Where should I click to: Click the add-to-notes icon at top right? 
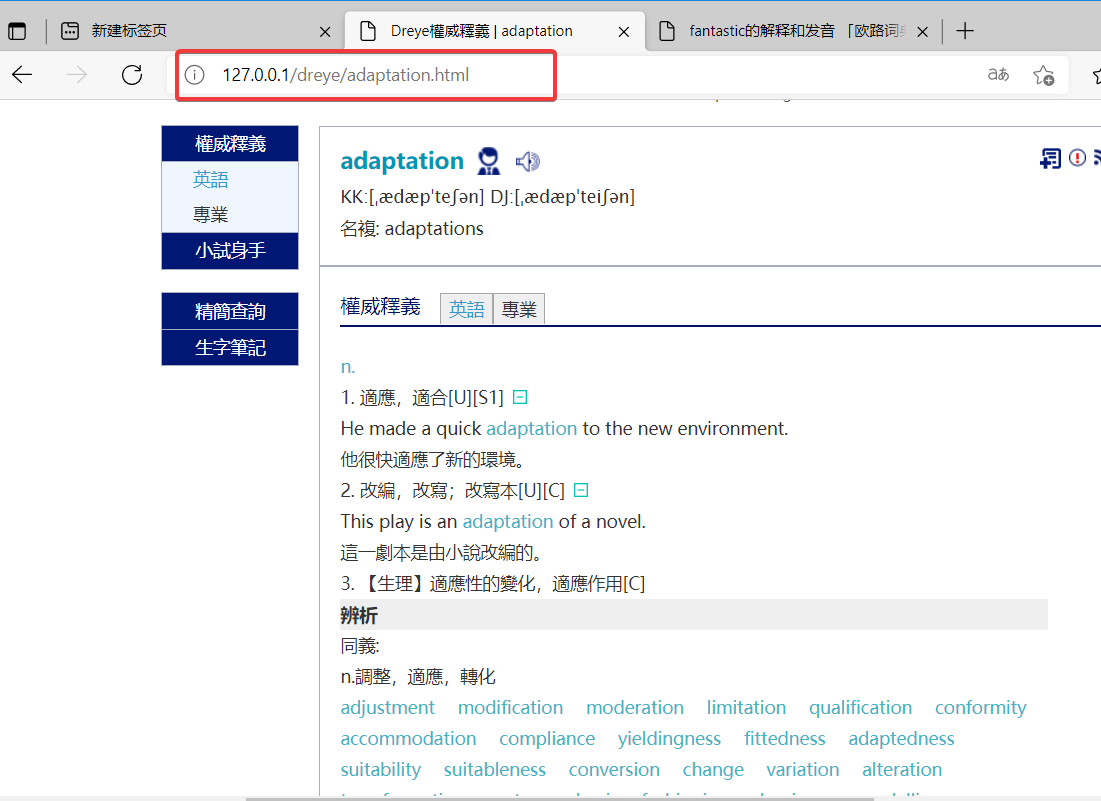click(x=1050, y=159)
